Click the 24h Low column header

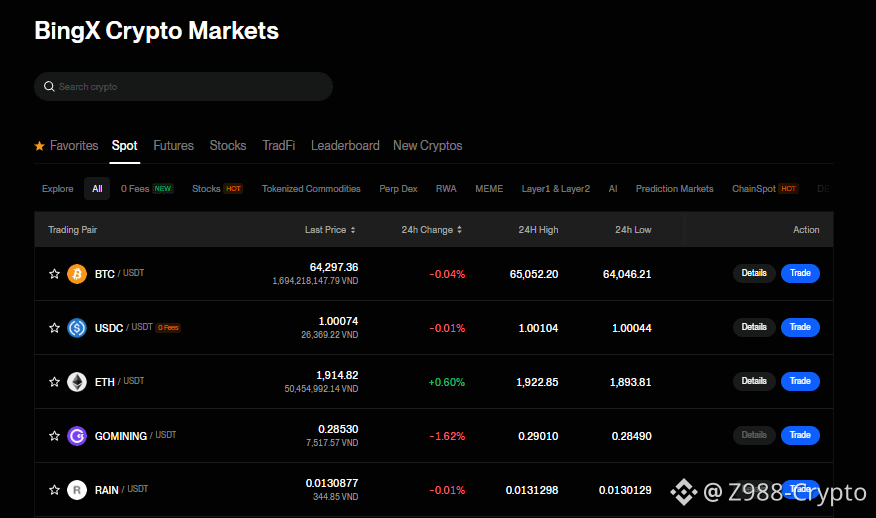(x=633, y=230)
